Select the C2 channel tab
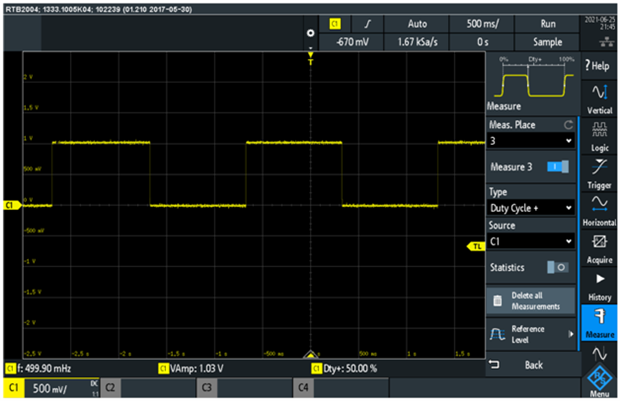The image size is (620, 401). click(x=110, y=388)
